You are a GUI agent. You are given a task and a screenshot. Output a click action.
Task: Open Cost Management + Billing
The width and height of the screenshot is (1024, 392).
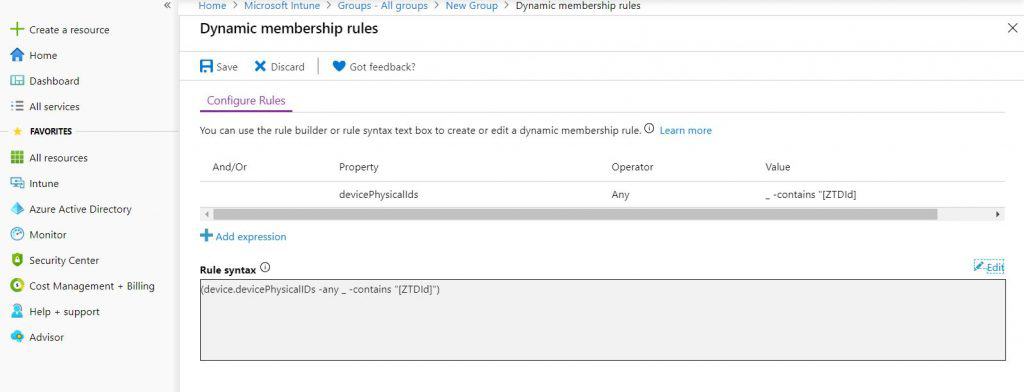pyautogui.click(x=92, y=286)
